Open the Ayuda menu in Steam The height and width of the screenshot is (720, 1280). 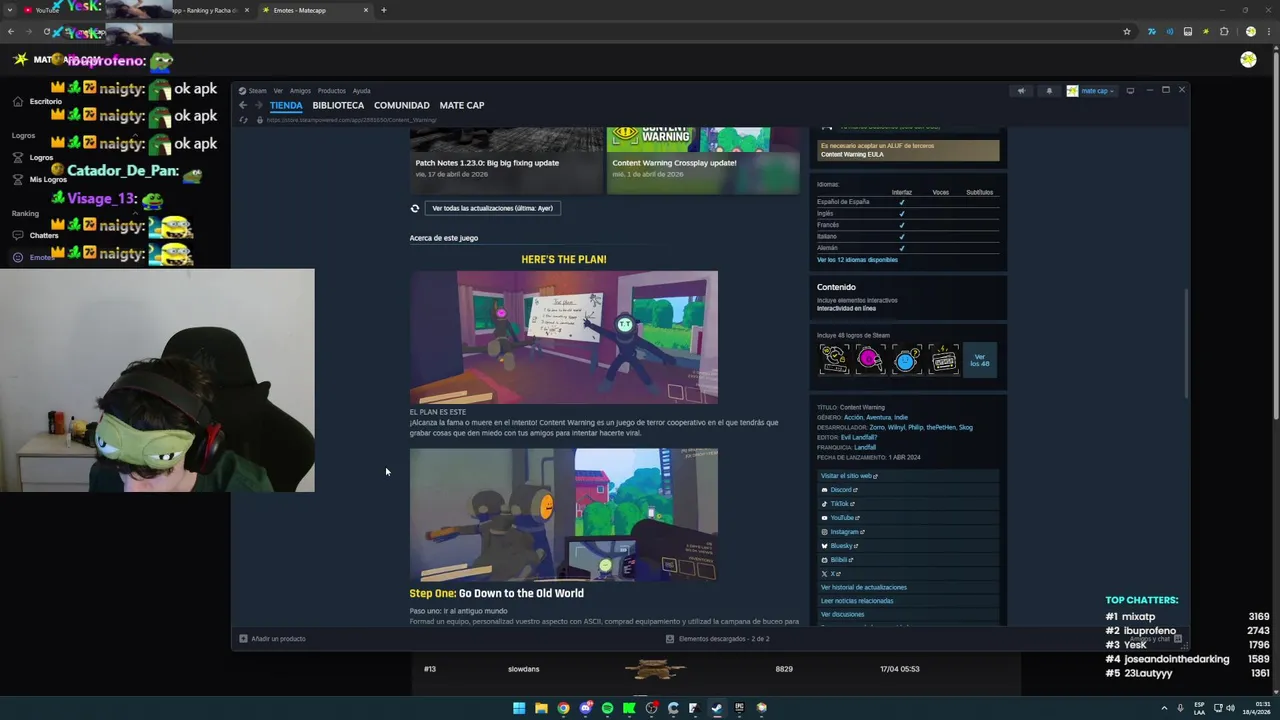361,91
